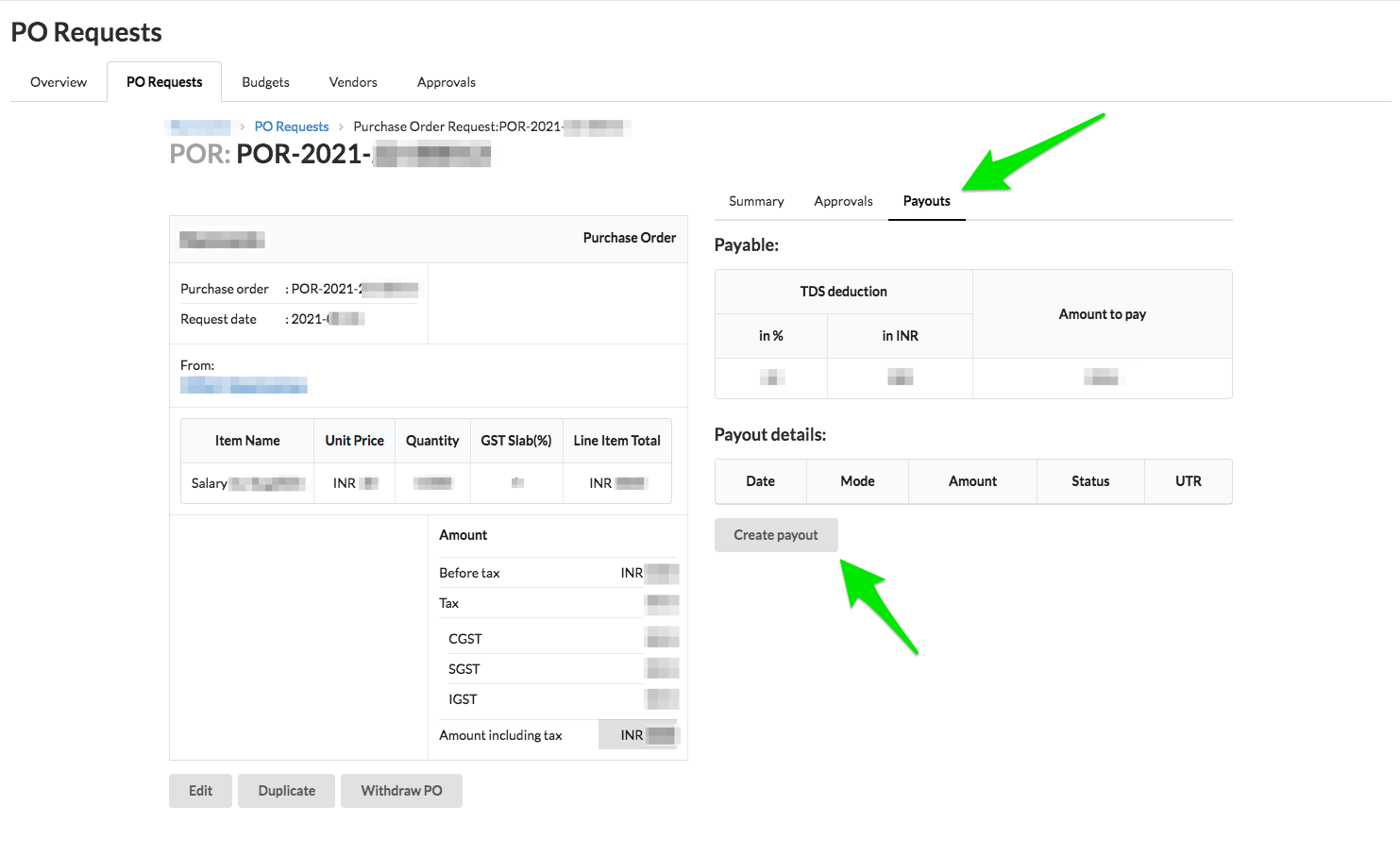1400x856 pixels.
Task: Click the Duplicate button
Action: click(x=286, y=790)
